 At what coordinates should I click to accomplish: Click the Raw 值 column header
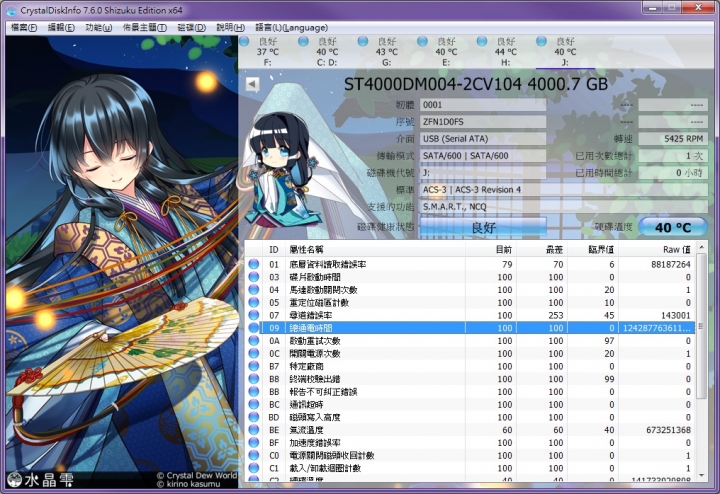[x=657, y=249]
